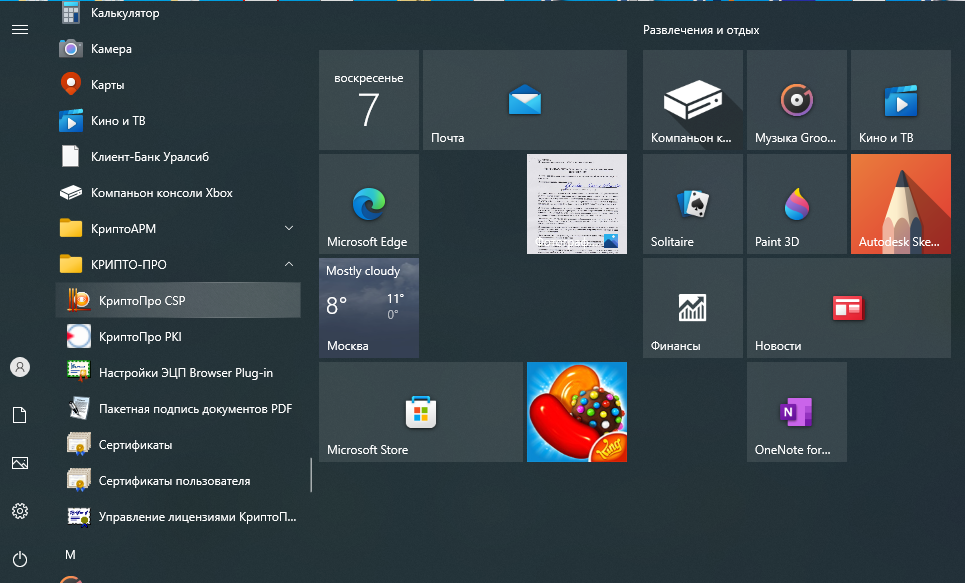Launch the Solitaire tile
965x583 pixels.
coord(693,204)
